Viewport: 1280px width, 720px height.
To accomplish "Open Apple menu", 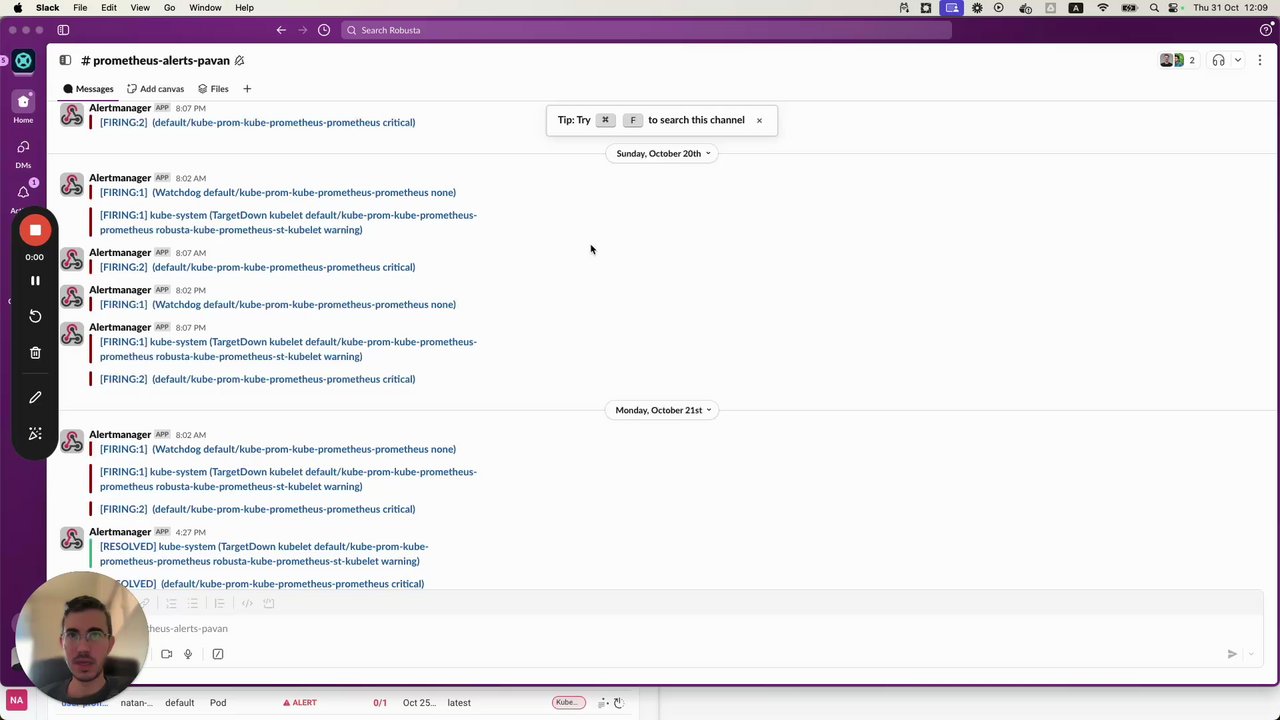I will pos(17,8).
